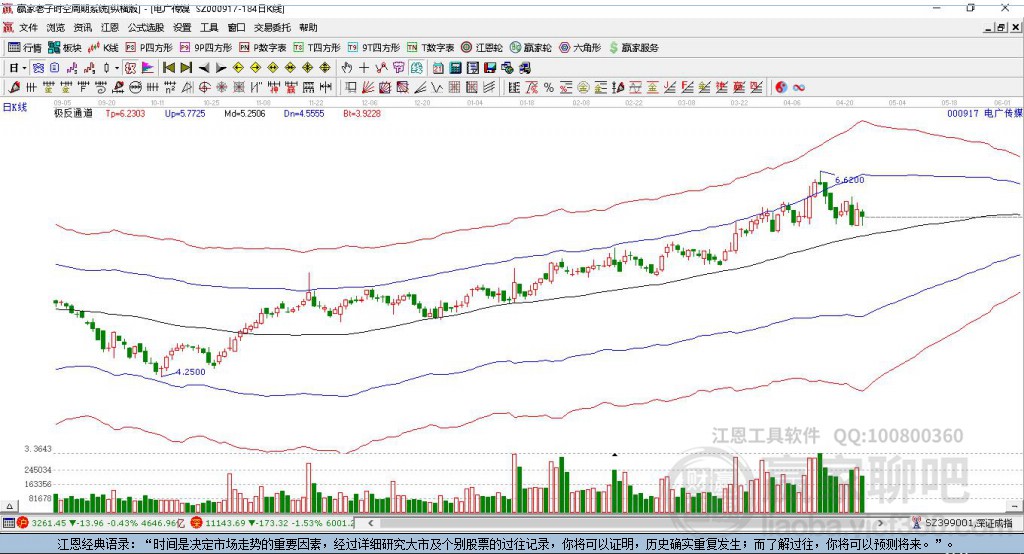The width and height of the screenshot is (1024, 554).
Task: Open the 公式选股 menu
Action: point(146,27)
